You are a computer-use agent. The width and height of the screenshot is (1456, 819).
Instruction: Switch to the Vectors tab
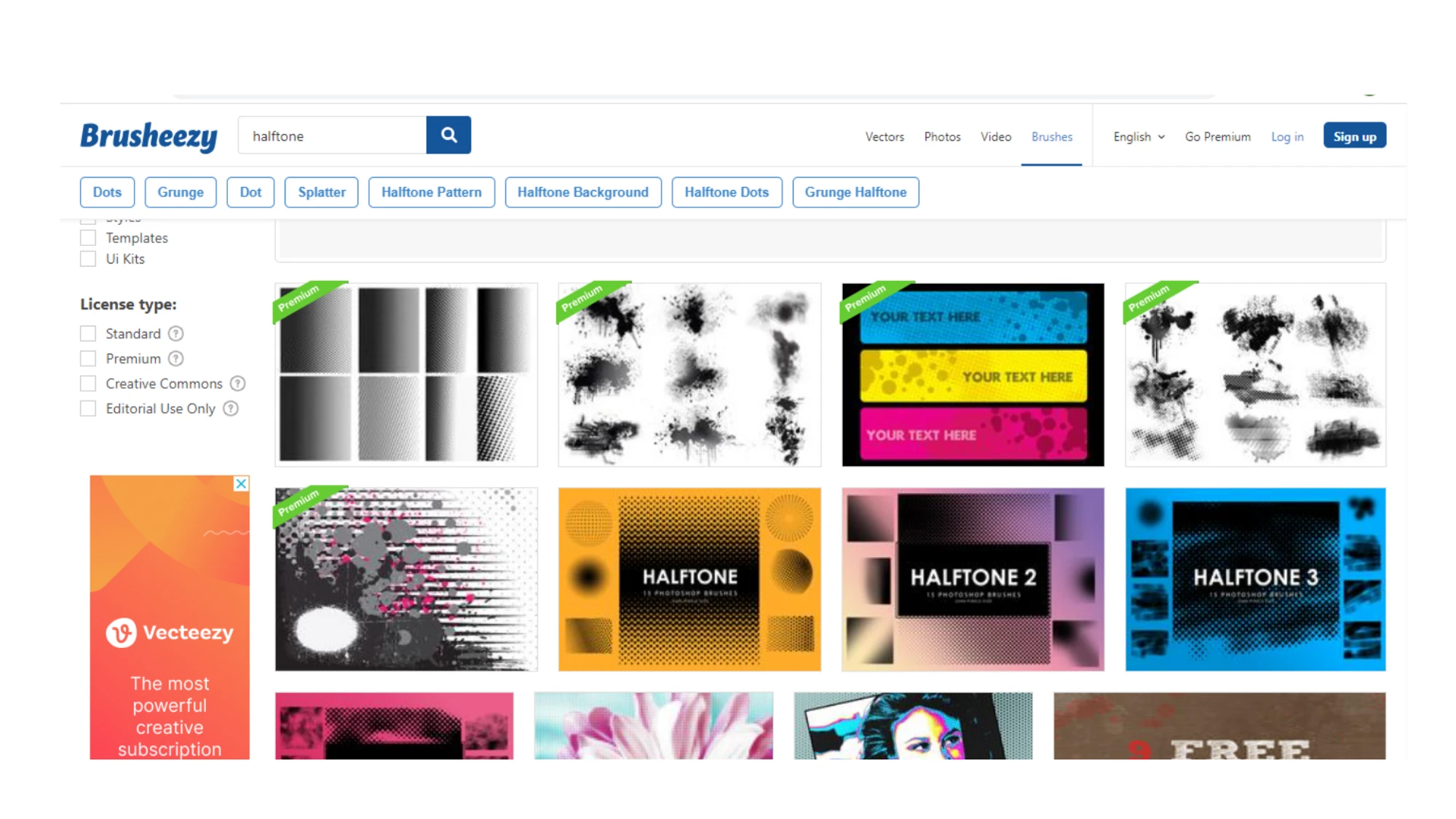(x=884, y=137)
